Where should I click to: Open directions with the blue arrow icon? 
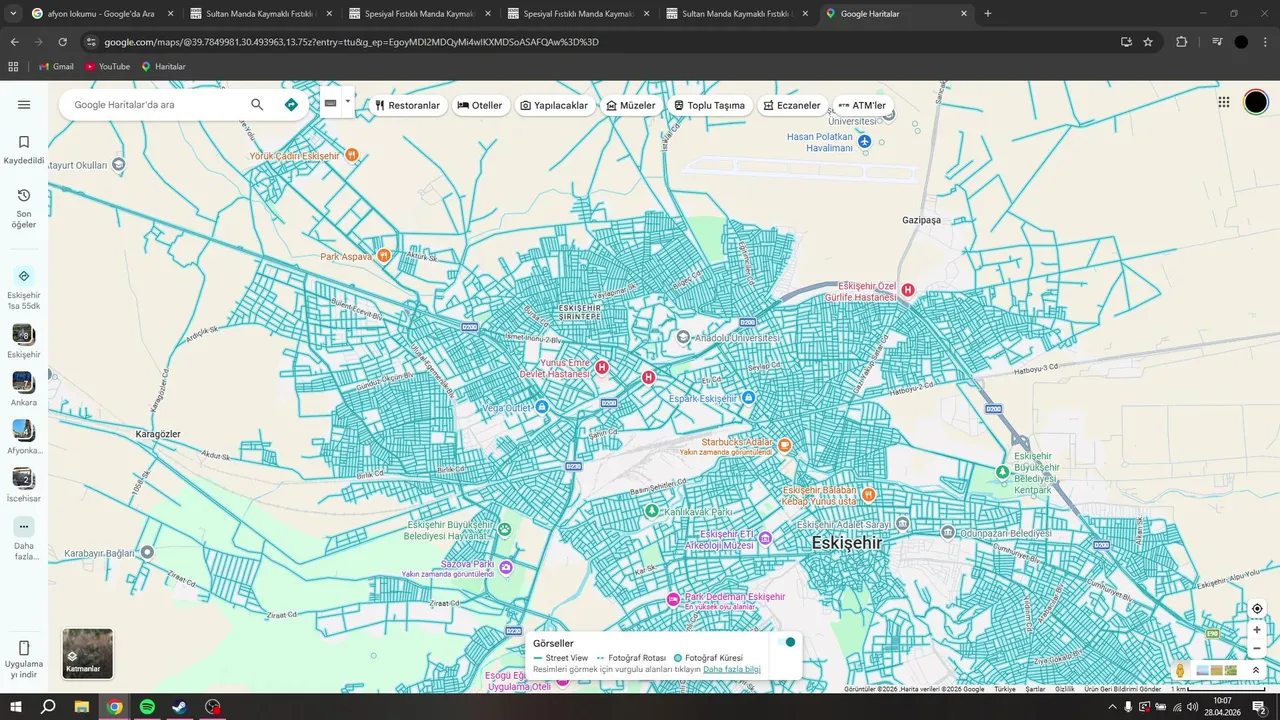pos(291,105)
